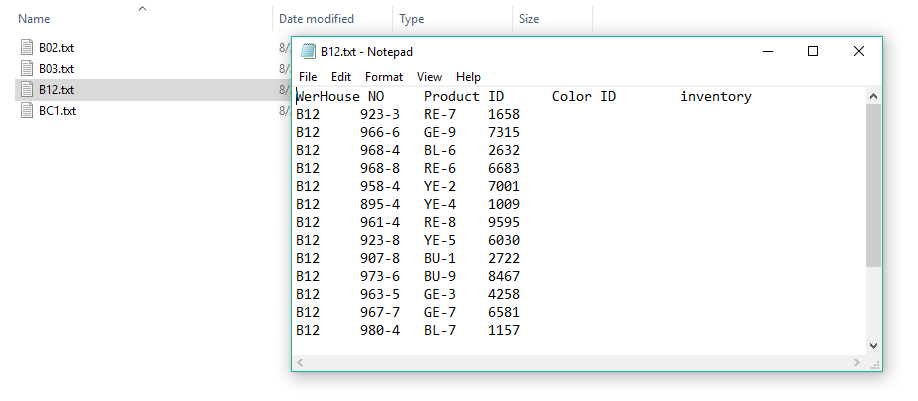Click the color ID BL-7

pos(440,331)
